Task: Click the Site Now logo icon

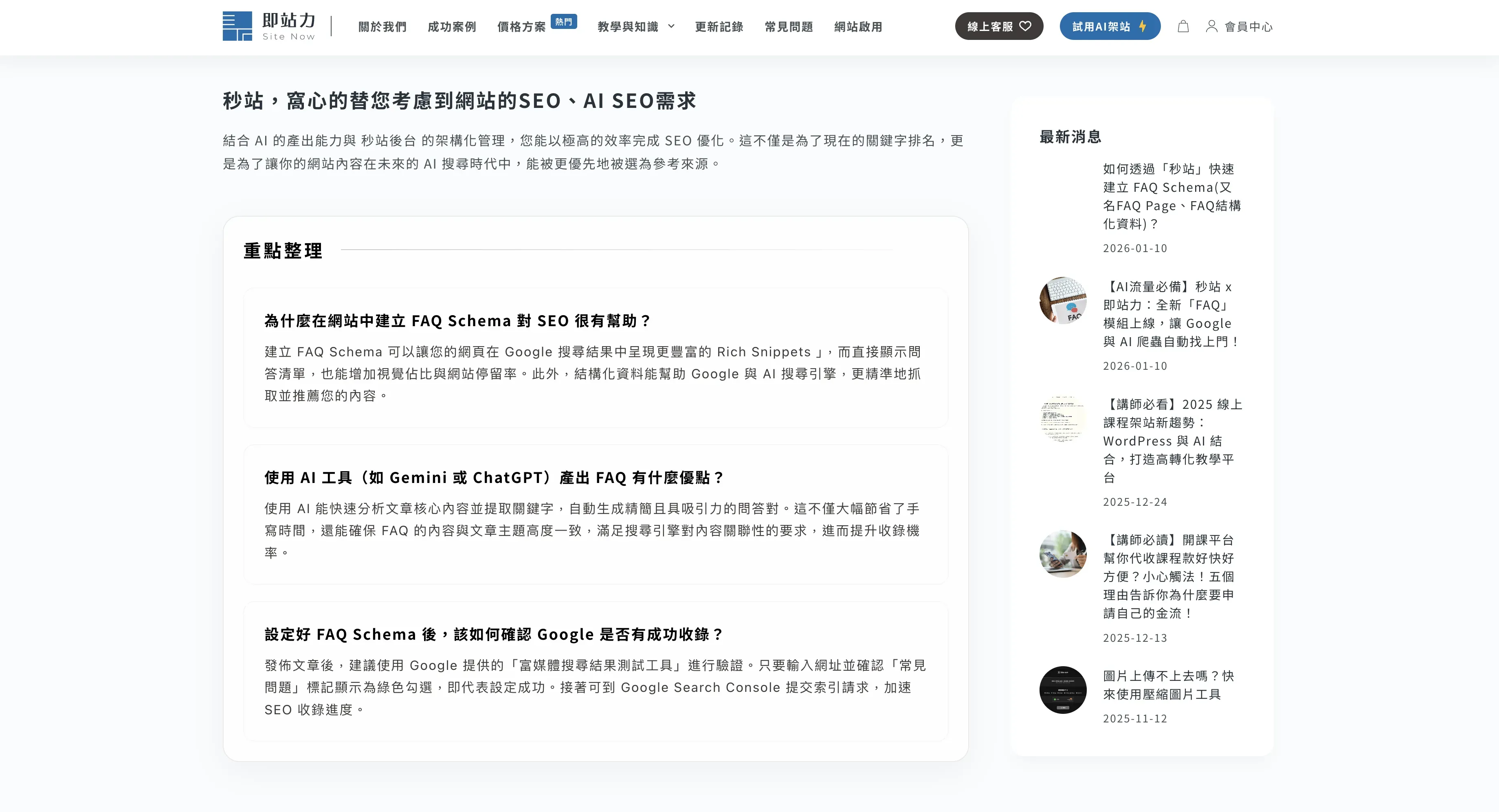Action: click(237, 26)
